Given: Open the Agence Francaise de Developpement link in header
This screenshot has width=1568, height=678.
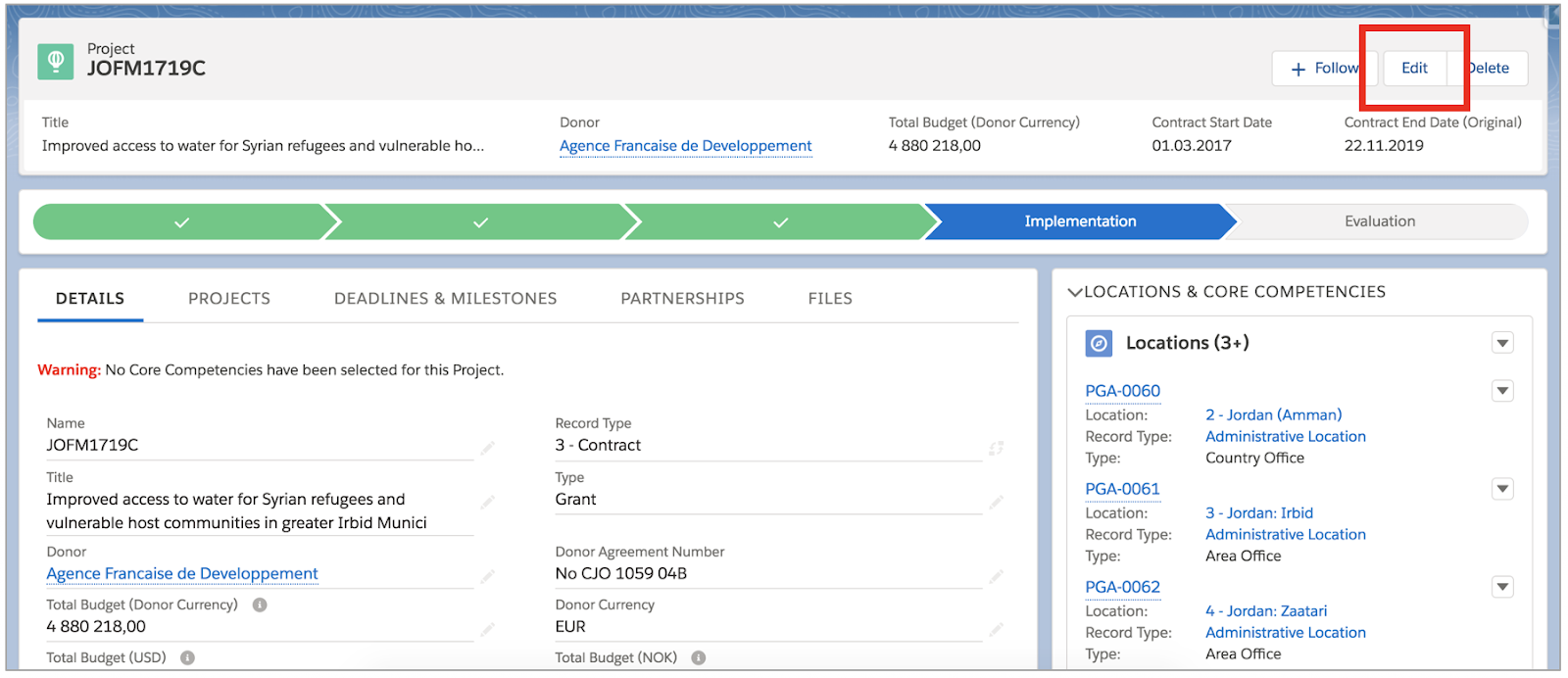Looking at the screenshot, I should pyautogui.click(x=686, y=146).
